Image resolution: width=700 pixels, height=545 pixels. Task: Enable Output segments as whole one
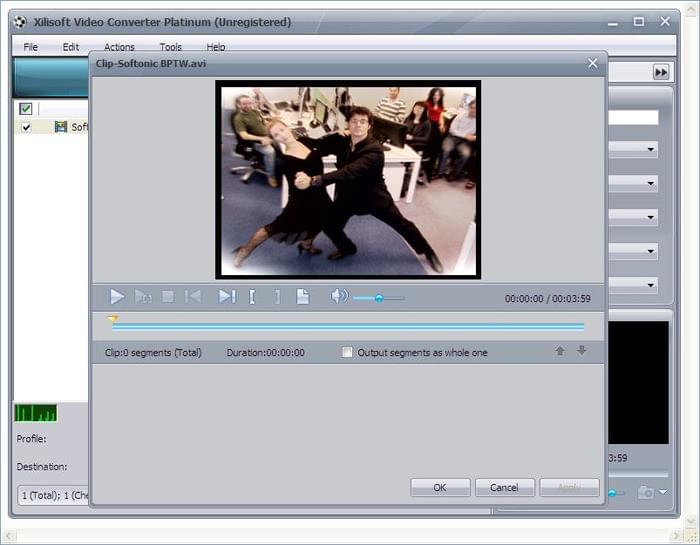[x=347, y=353]
